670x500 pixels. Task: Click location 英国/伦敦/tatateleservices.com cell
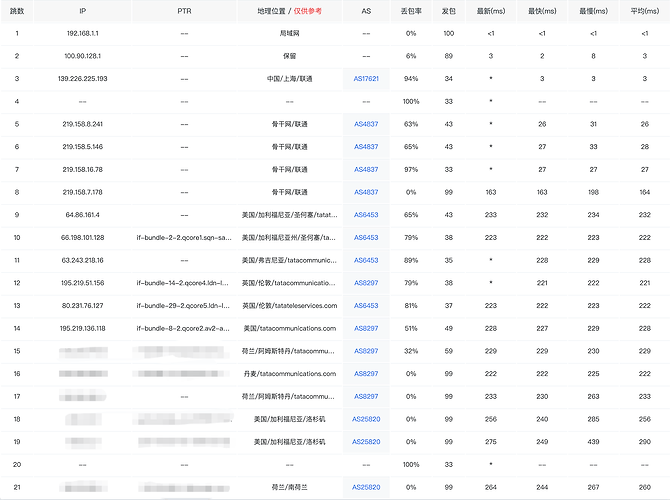(x=289, y=305)
